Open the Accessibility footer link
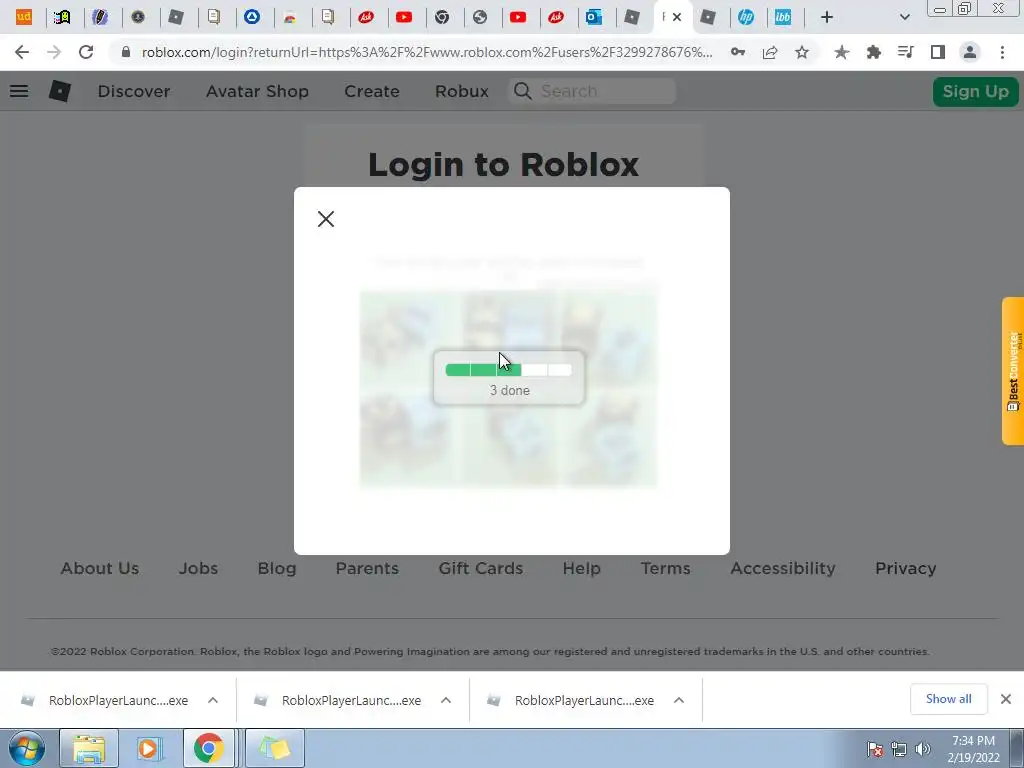1024x768 pixels. [x=782, y=568]
